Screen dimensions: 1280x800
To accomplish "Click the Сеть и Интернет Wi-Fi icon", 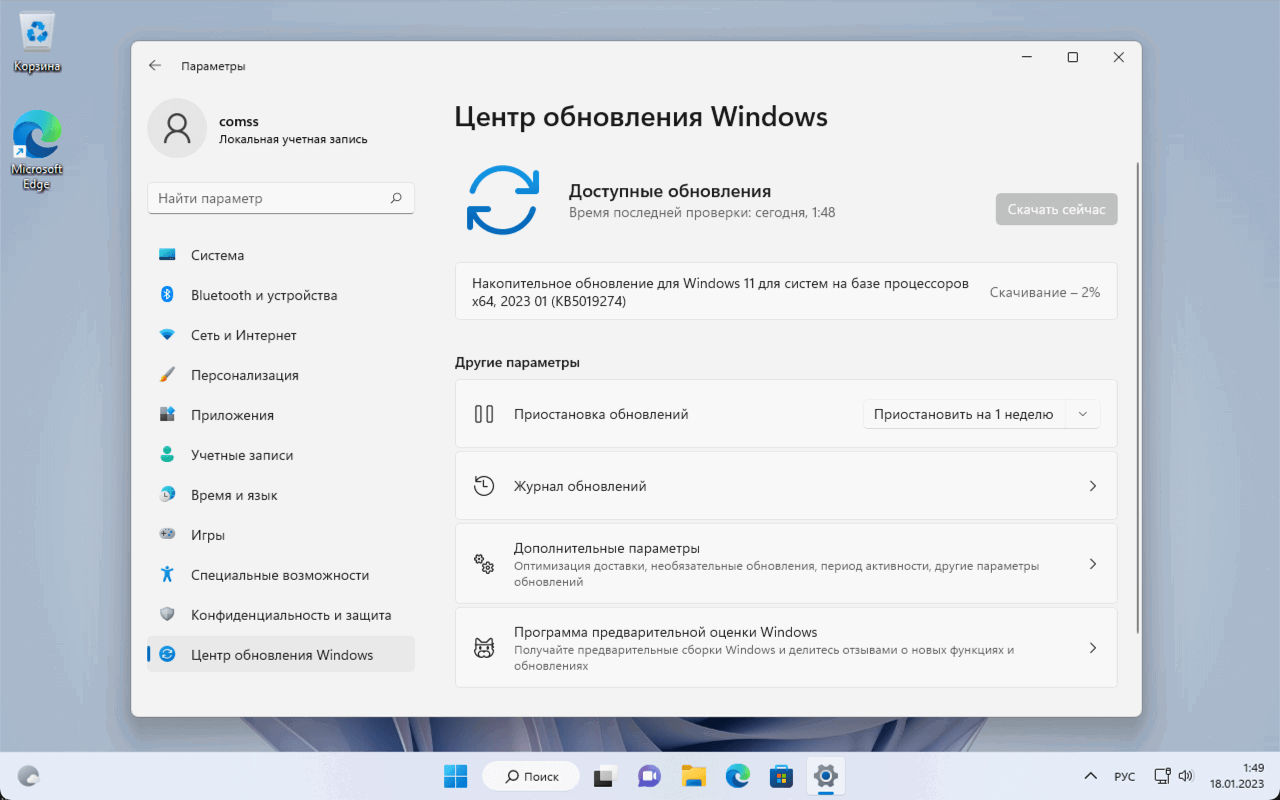I will (167, 335).
